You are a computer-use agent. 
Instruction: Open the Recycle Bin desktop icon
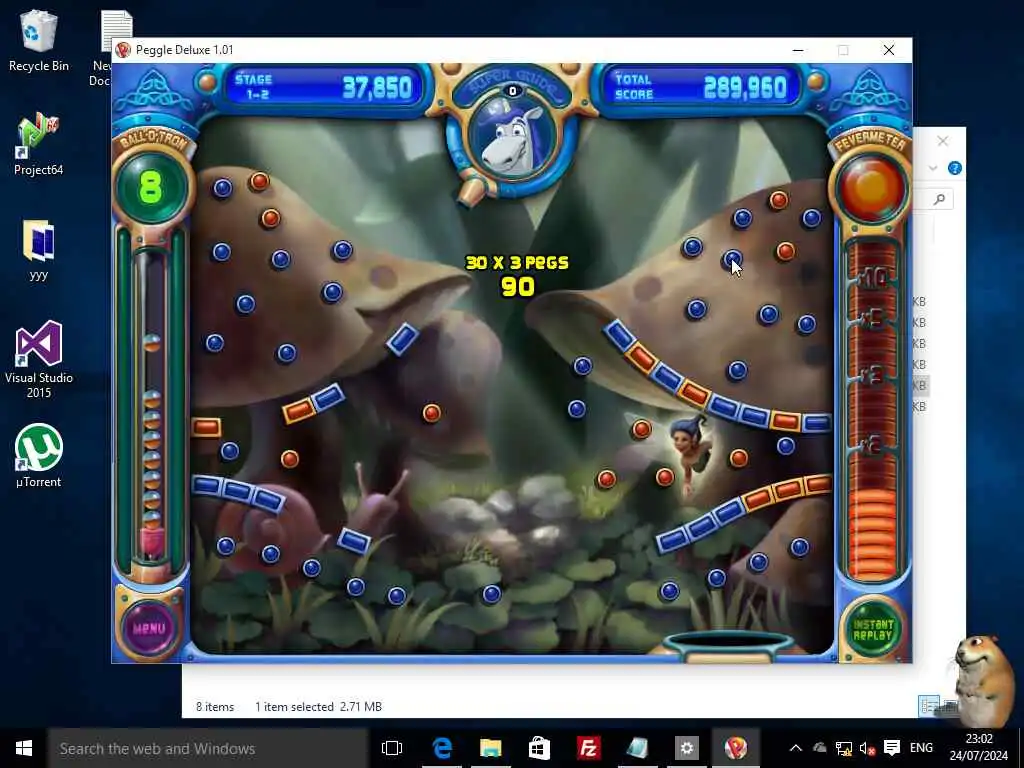pos(39,40)
